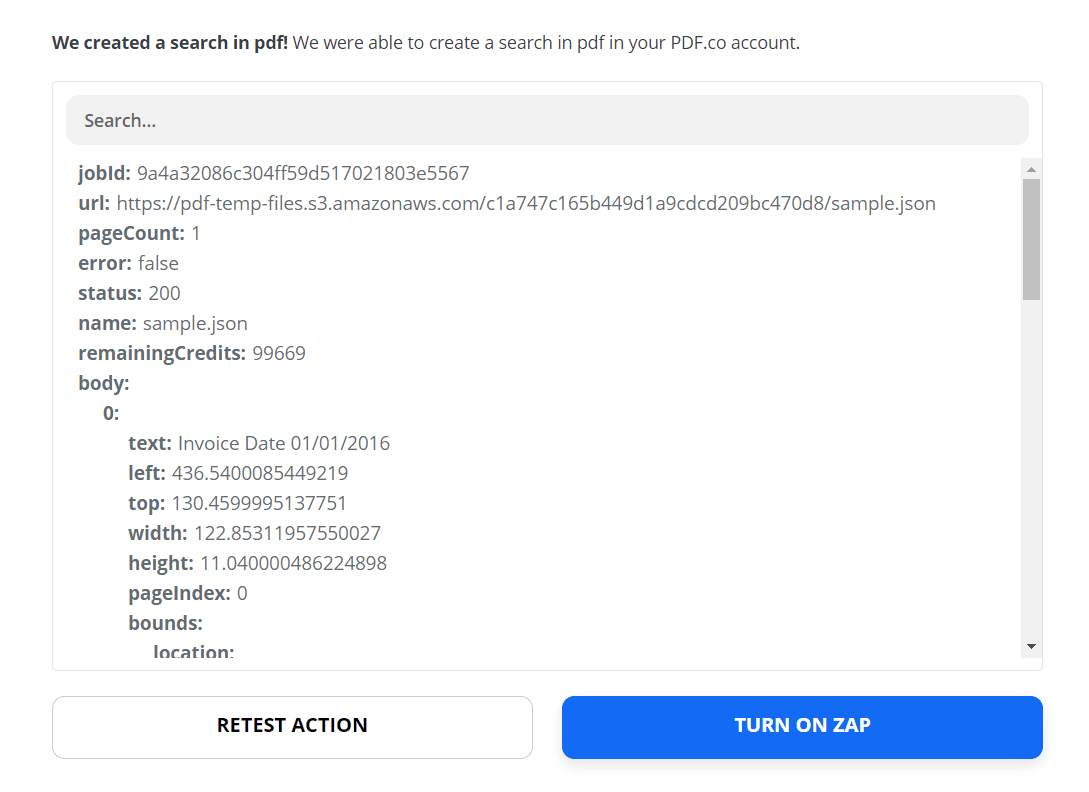1089x792 pixels.
Task: Click the scrollbar thumb in results panel
Action: click(1030, 230)
